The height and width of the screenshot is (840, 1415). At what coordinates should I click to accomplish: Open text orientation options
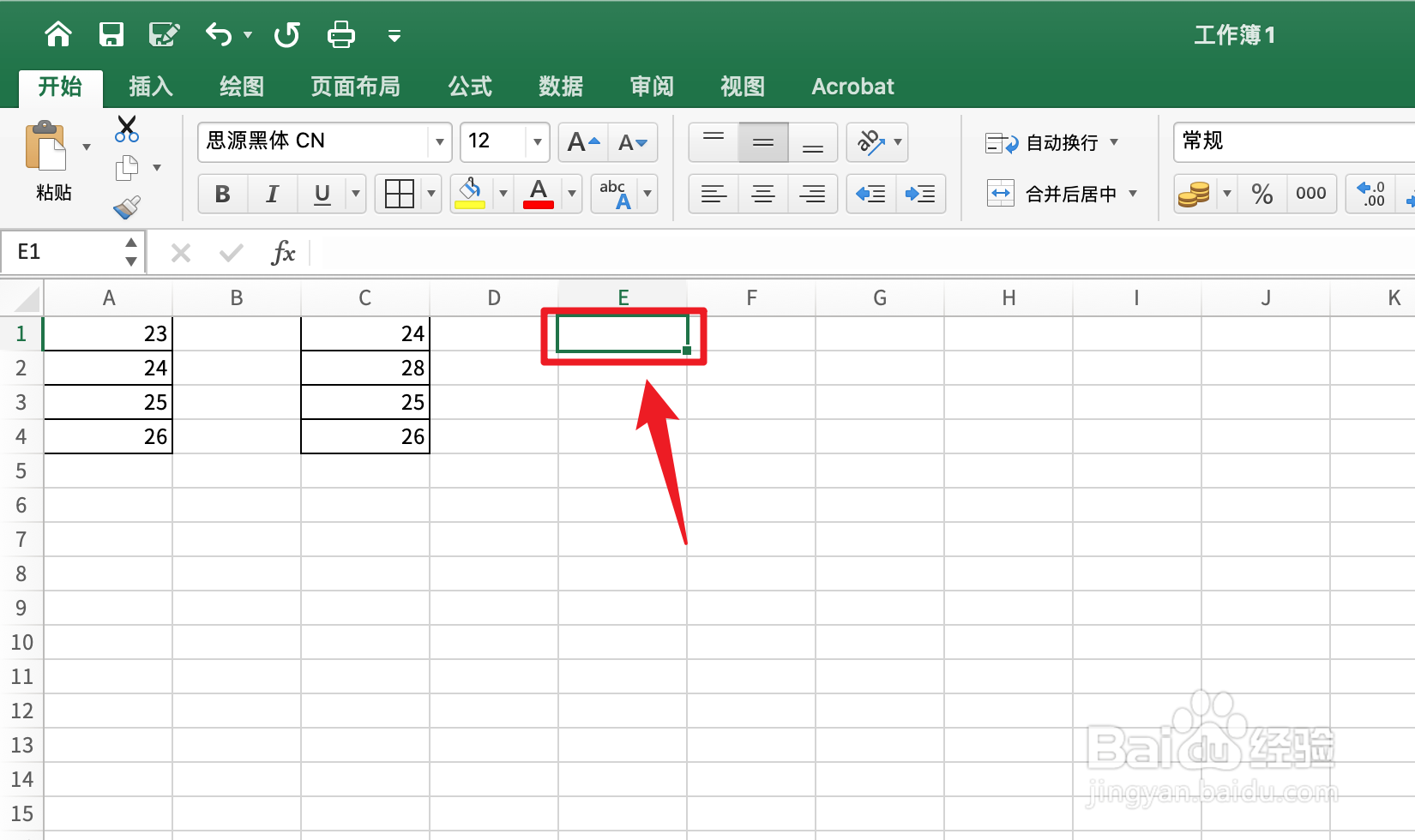[x=877, y=142]
